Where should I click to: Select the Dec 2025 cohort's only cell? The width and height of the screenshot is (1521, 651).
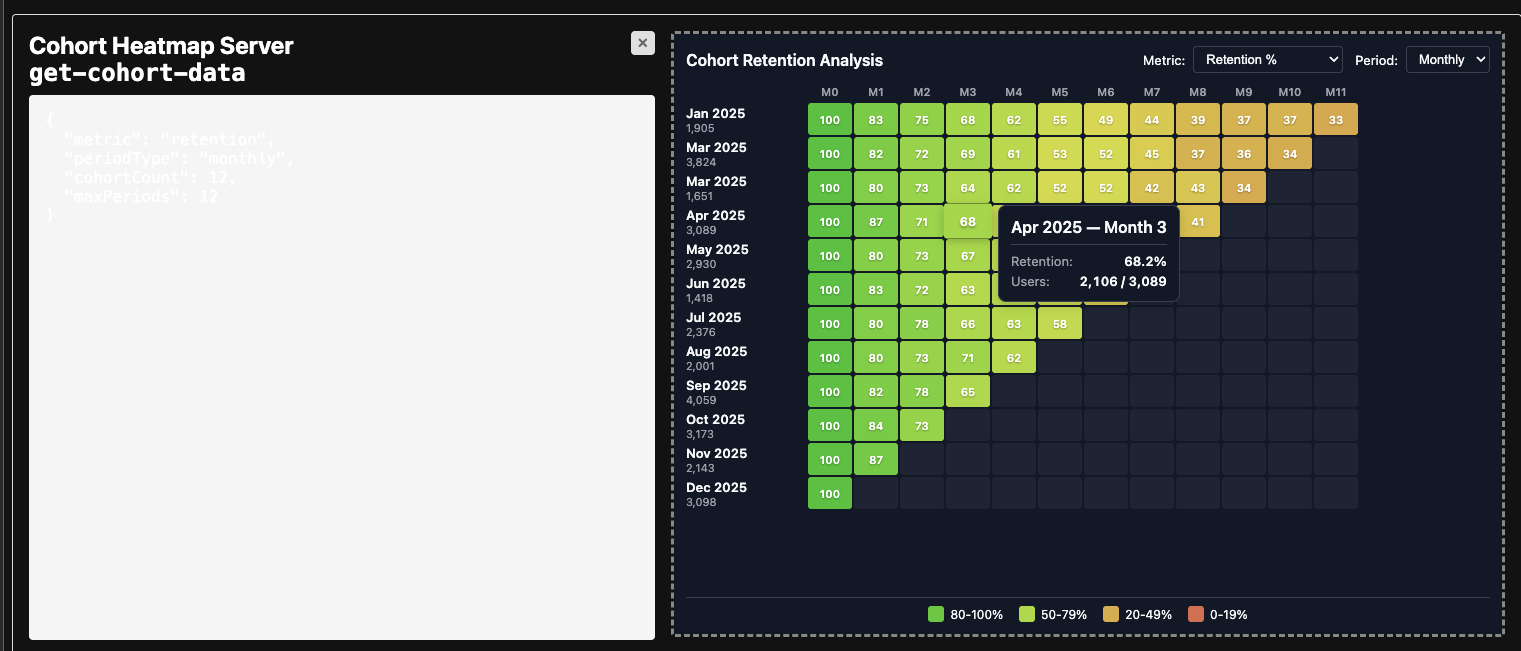tap(829, 493)
